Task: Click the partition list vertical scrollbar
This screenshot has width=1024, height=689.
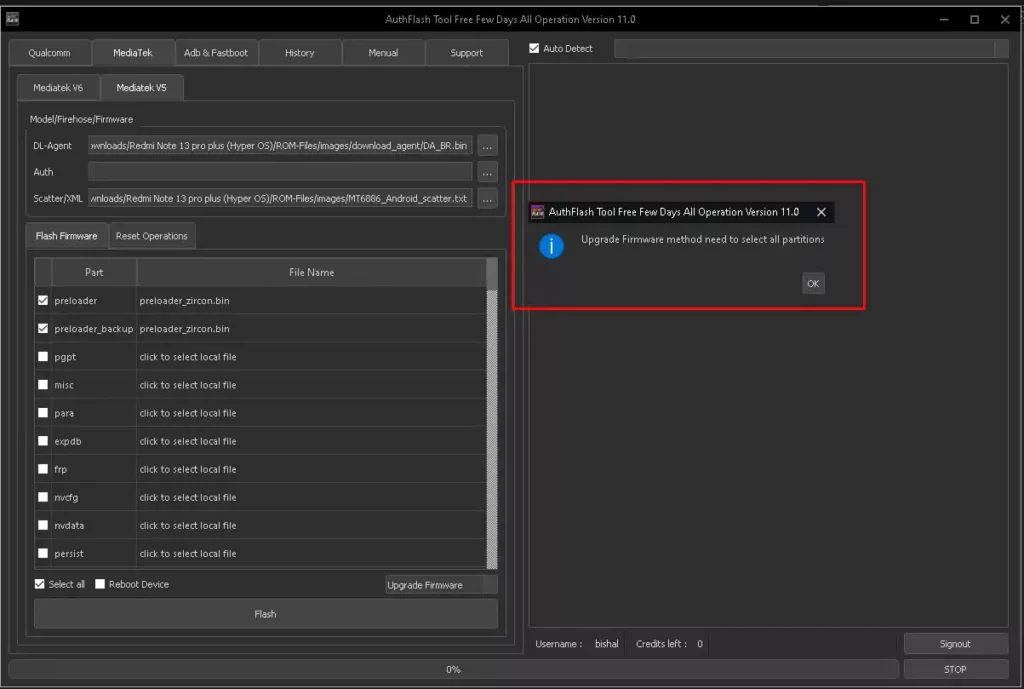Action: point(491,420)
